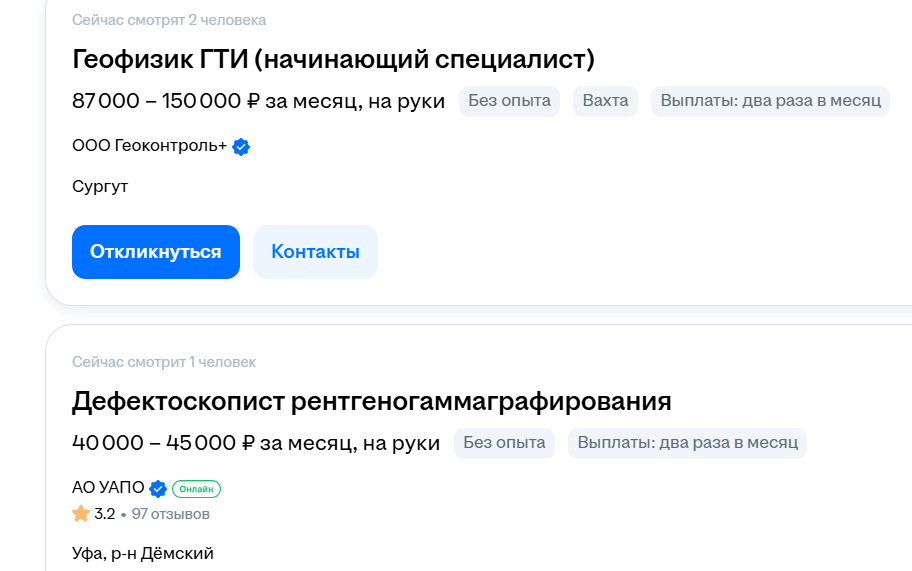Image resolution: width=912 pixels, height=571 pixels.
Task: Click Без опыта tag on Дефектоскопист card
Action: click(504, 442)
